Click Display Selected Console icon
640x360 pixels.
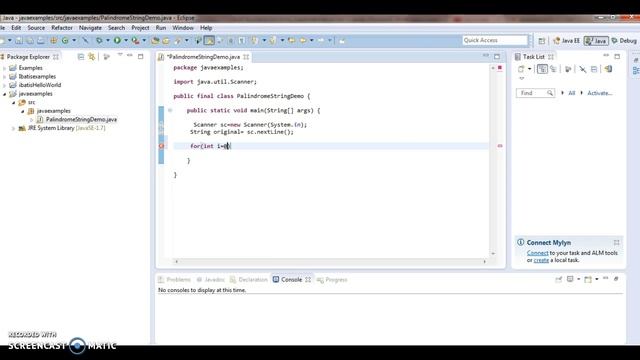tap(570, 280)
